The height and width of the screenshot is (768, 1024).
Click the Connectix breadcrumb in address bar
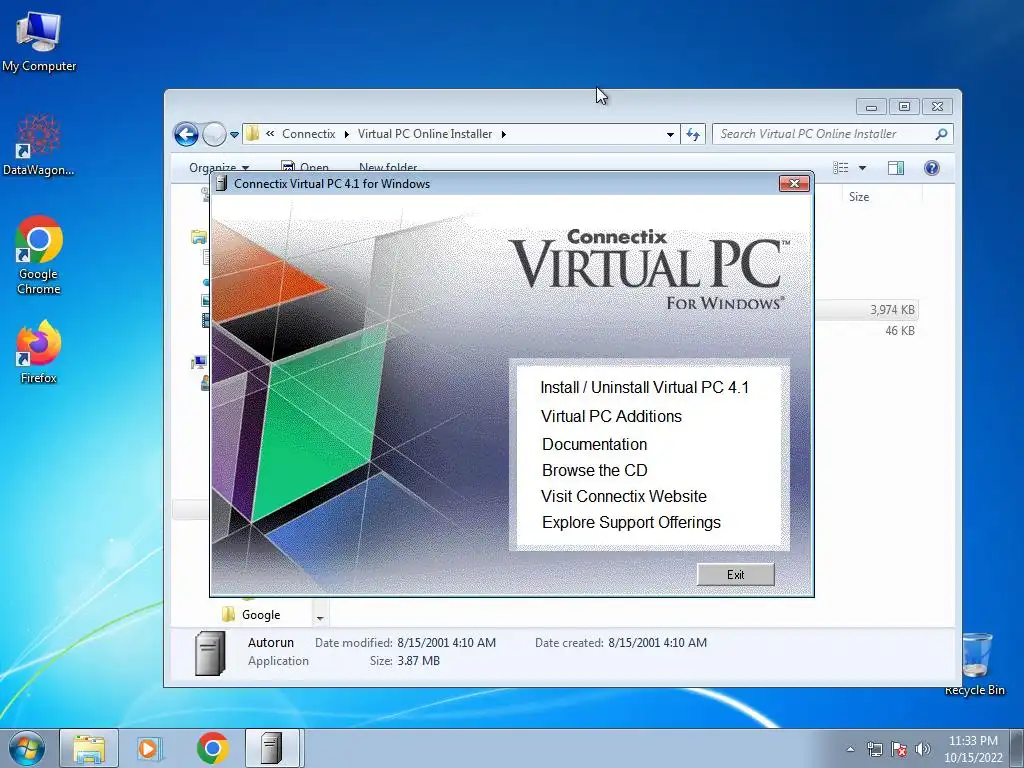coord(308,134)
